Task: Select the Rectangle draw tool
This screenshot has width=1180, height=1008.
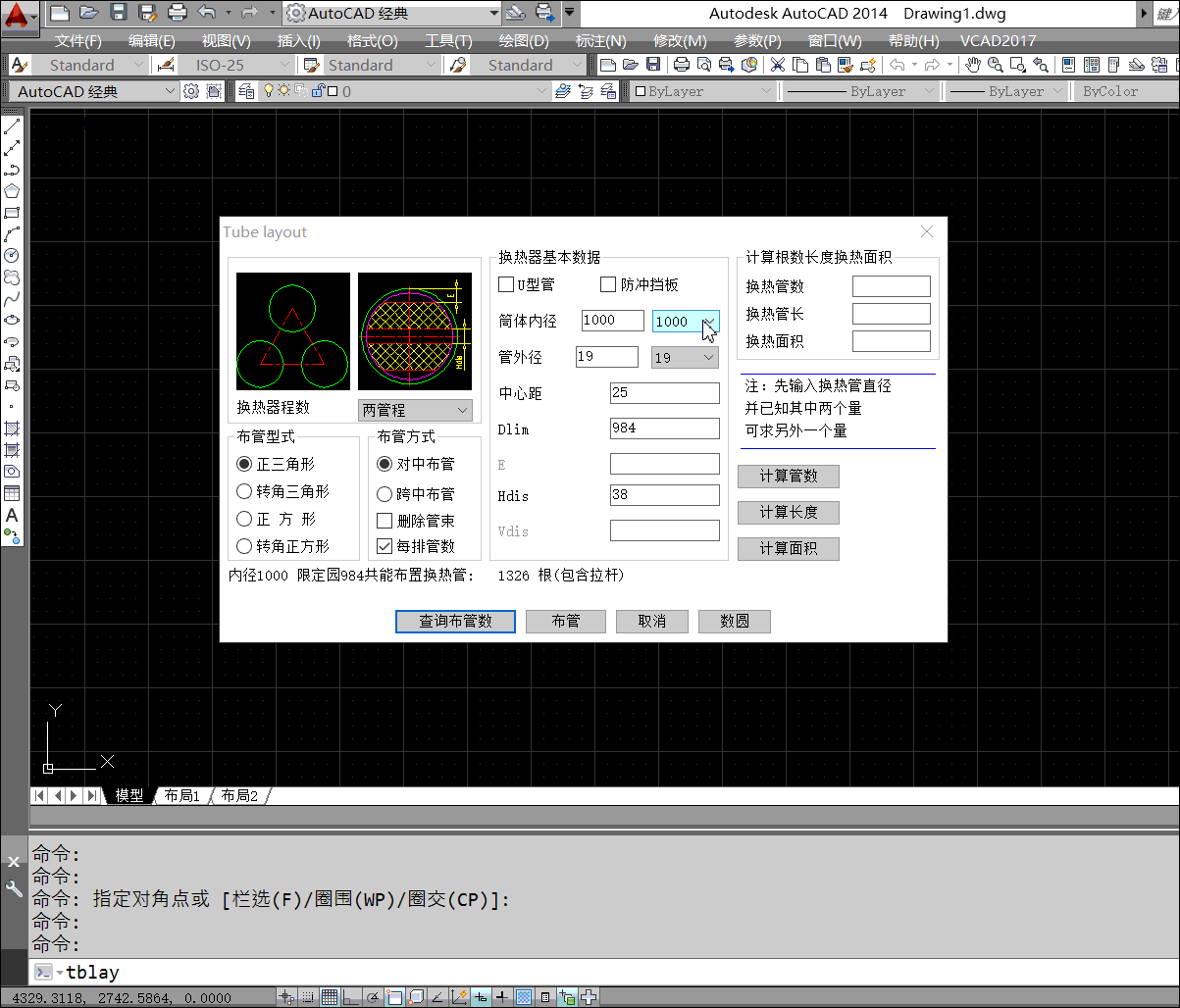Action: [x=12, y=213]
